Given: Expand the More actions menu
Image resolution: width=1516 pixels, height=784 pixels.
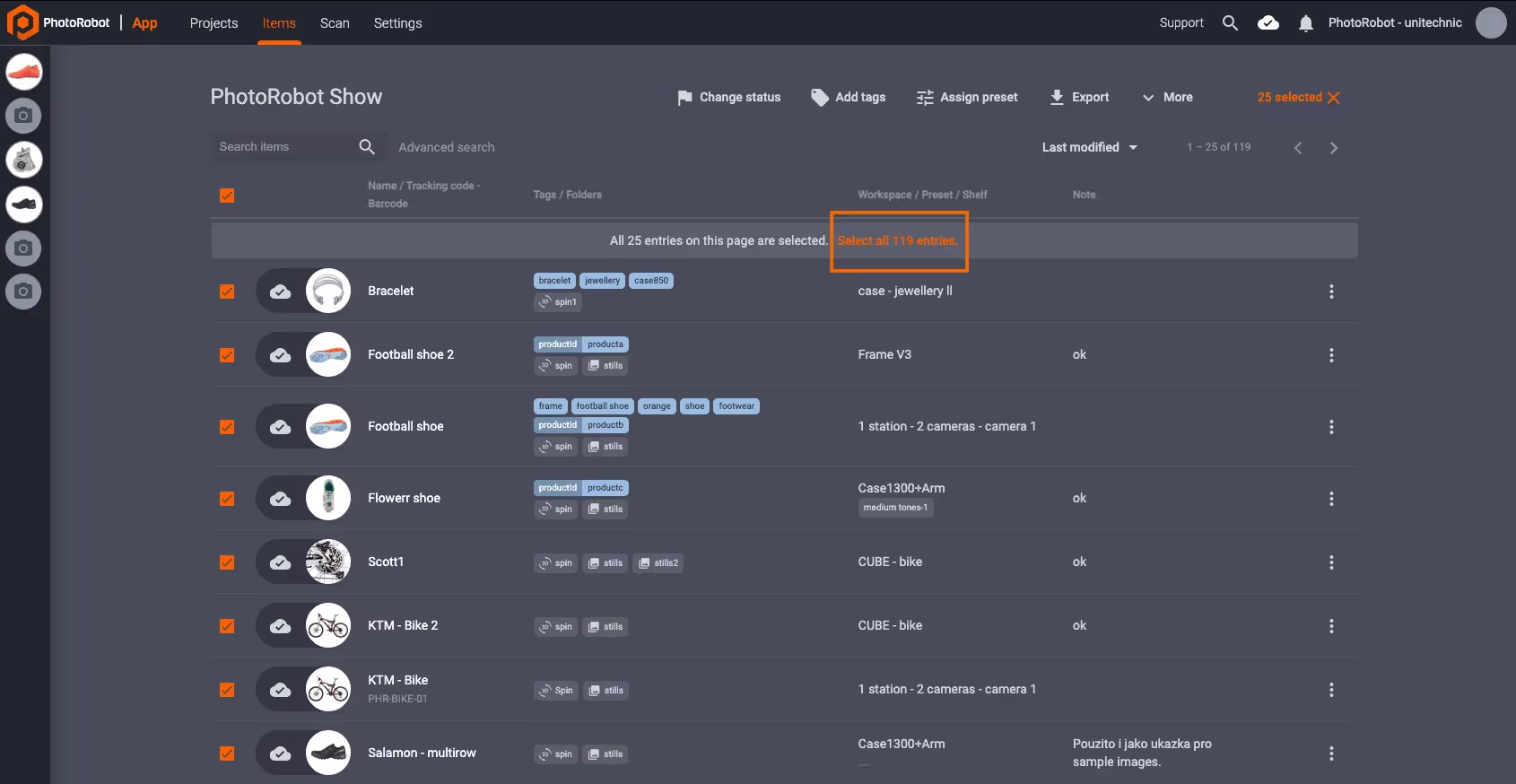Looking at the screenshot, I should (x=1167, y=97).
